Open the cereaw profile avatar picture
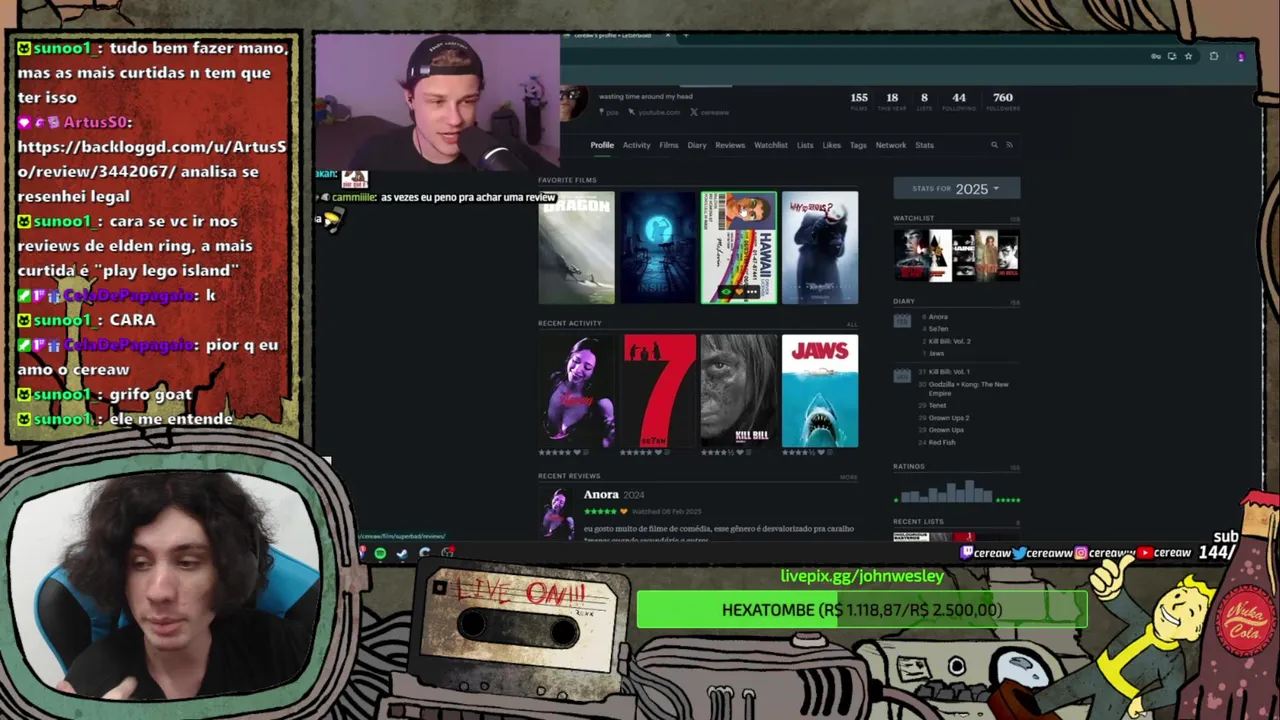The width and height of the screenshot is (1280, 720). tap(573, 103)
